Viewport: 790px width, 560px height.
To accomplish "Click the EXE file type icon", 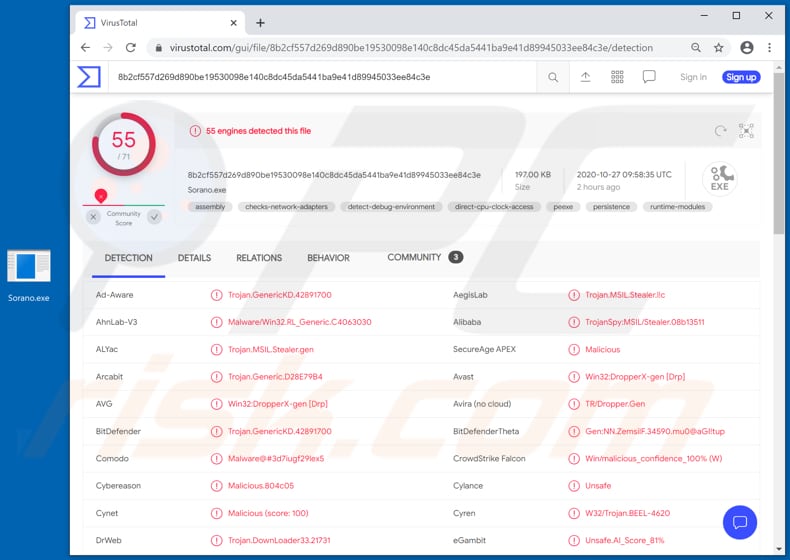I will (719, 178).
